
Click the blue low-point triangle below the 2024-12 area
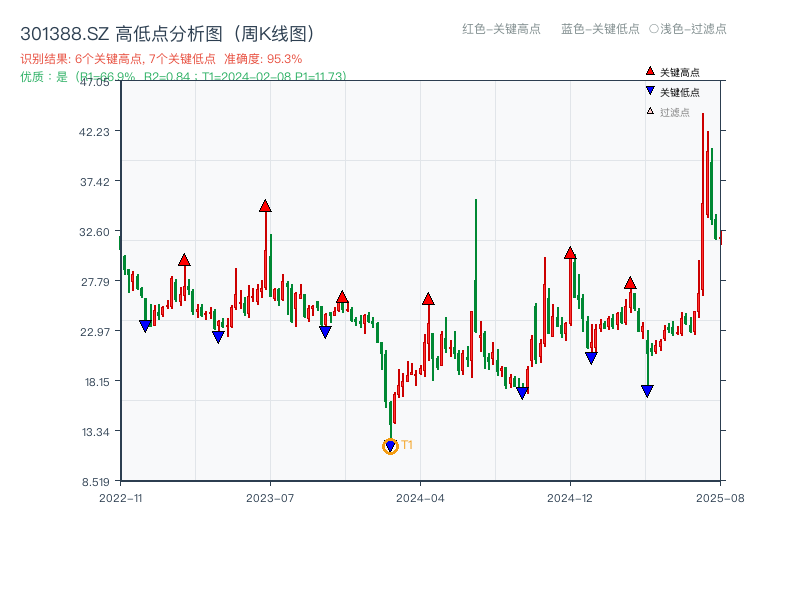591,356
